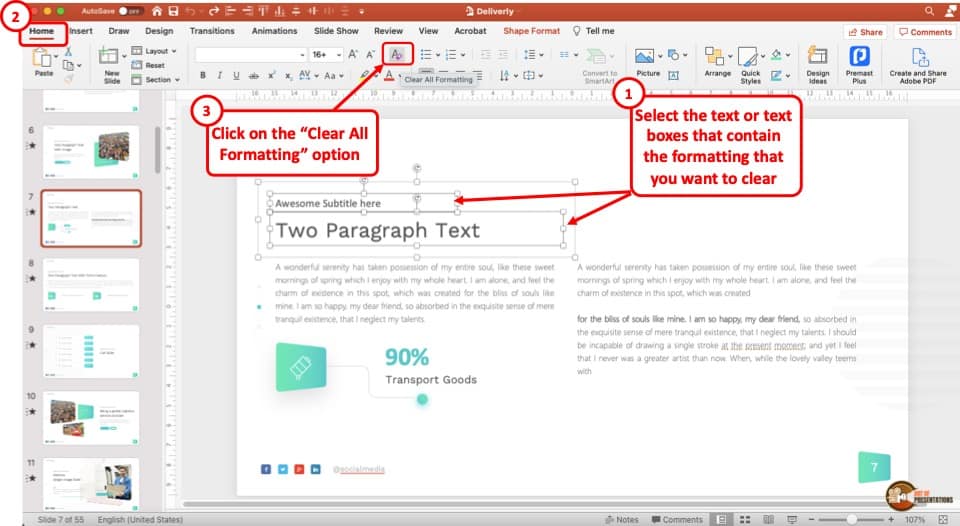The image size is (960, 526).
Task: Start slide show from status bar icon
Action: pos(792,519)
